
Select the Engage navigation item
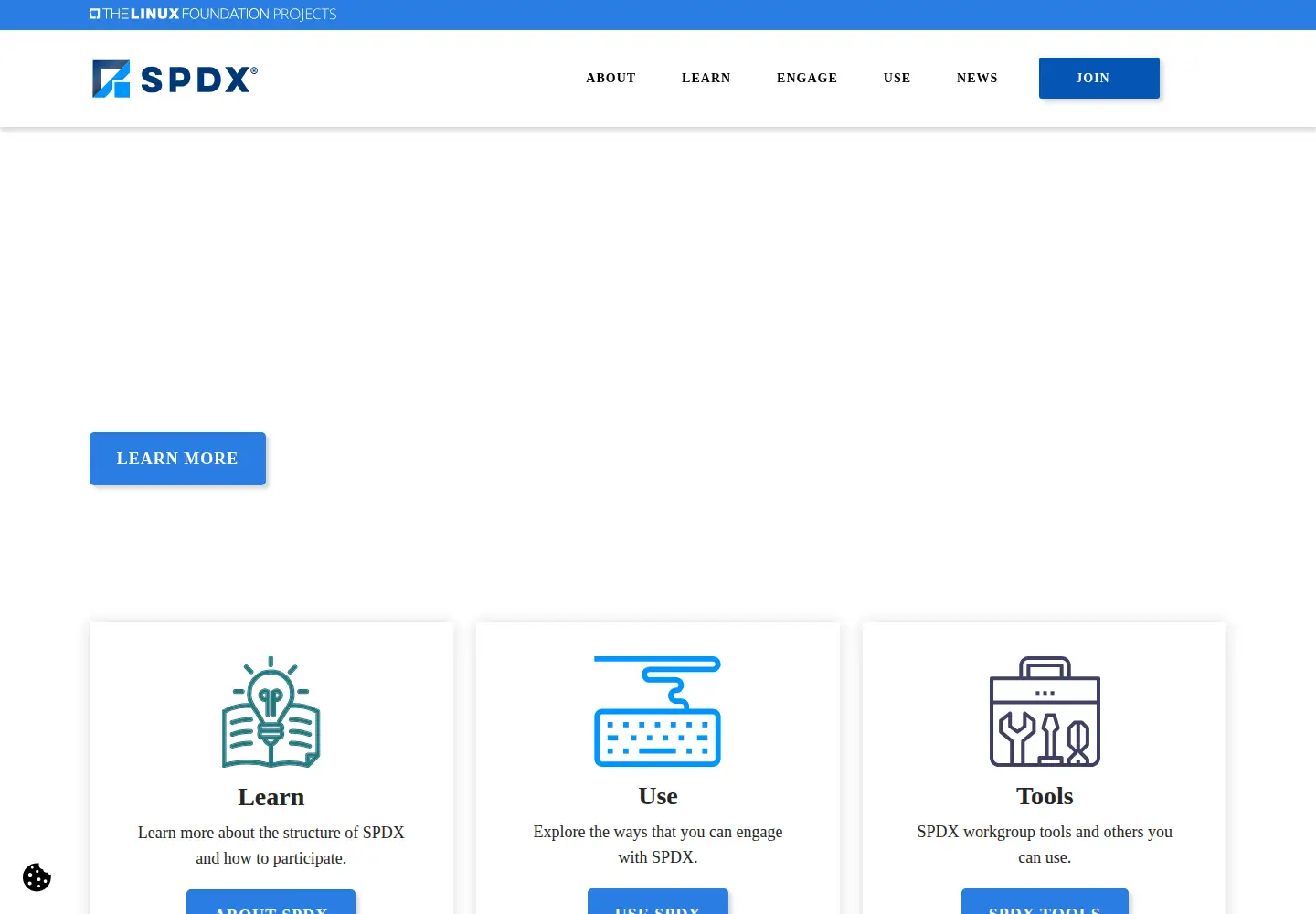point(807,78)
